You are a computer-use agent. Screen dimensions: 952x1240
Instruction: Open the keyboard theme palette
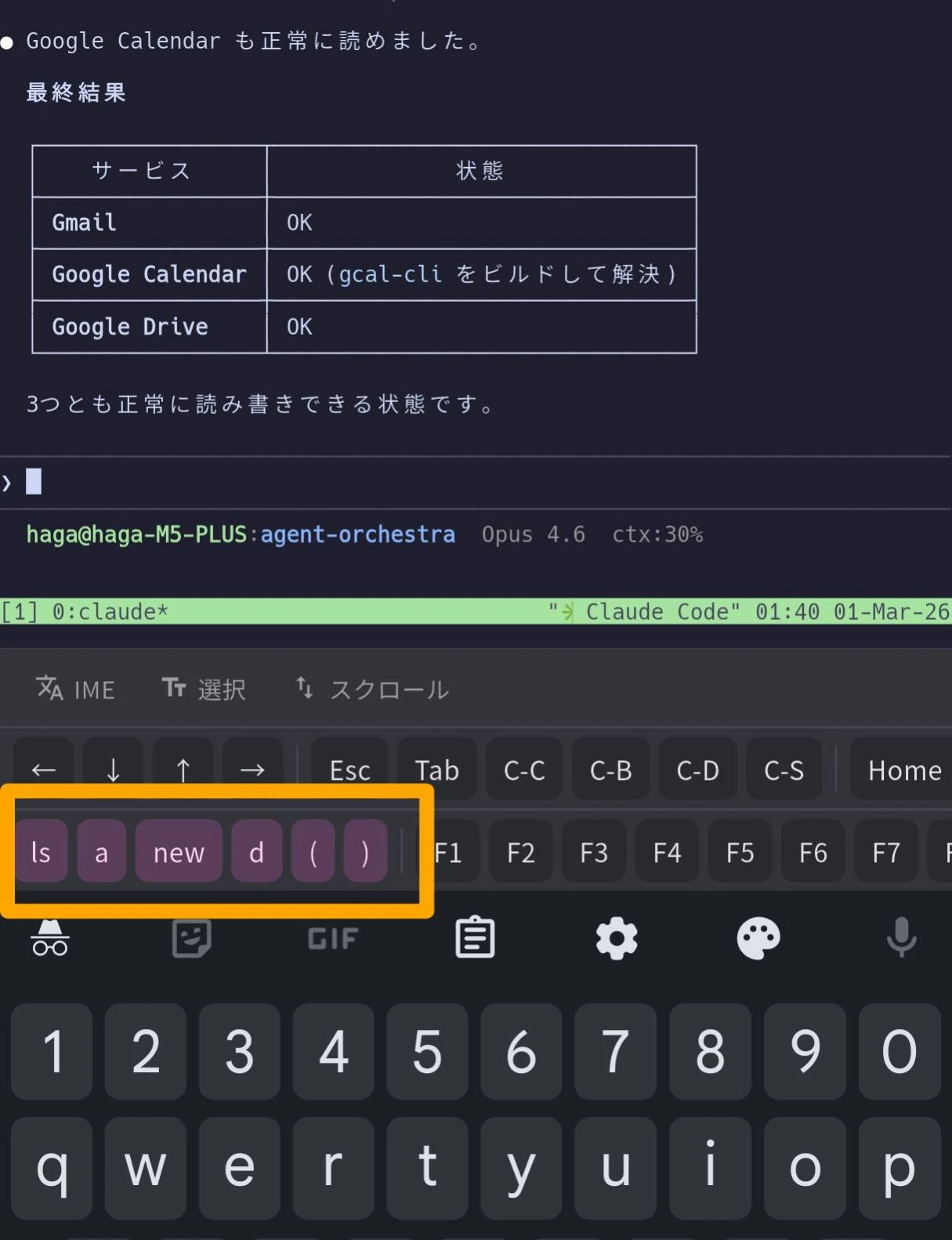(x=758, y=937)
